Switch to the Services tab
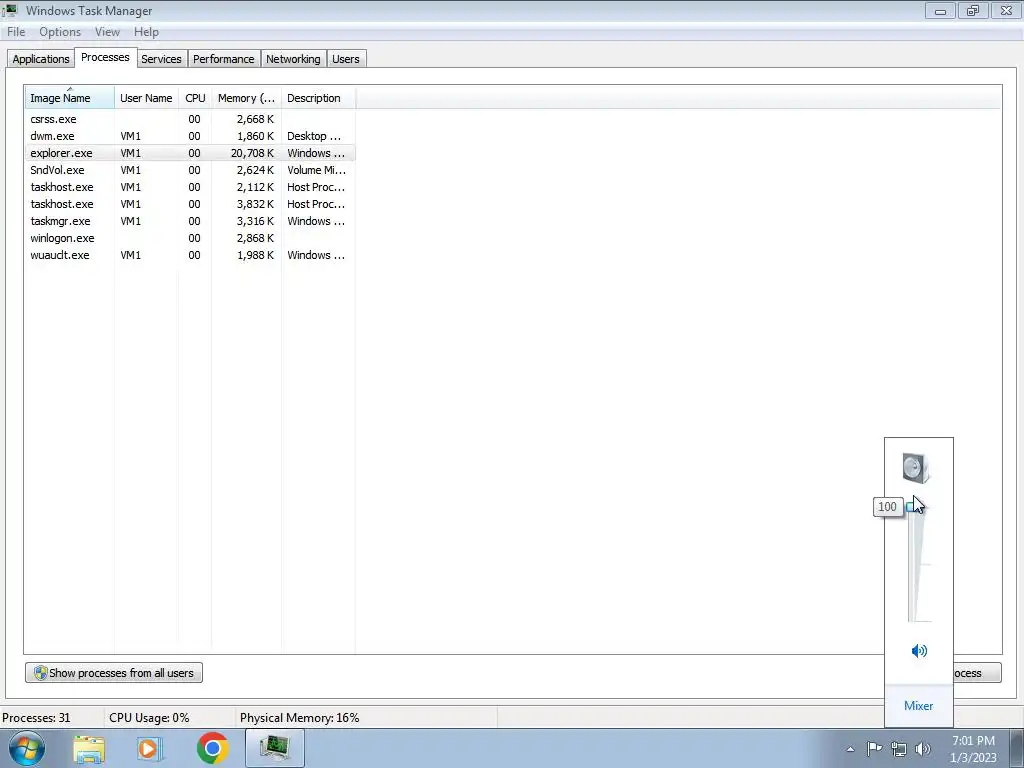The height and width of the screenshot is (768, 1024). pyautogui.click(x=161, y=59)
